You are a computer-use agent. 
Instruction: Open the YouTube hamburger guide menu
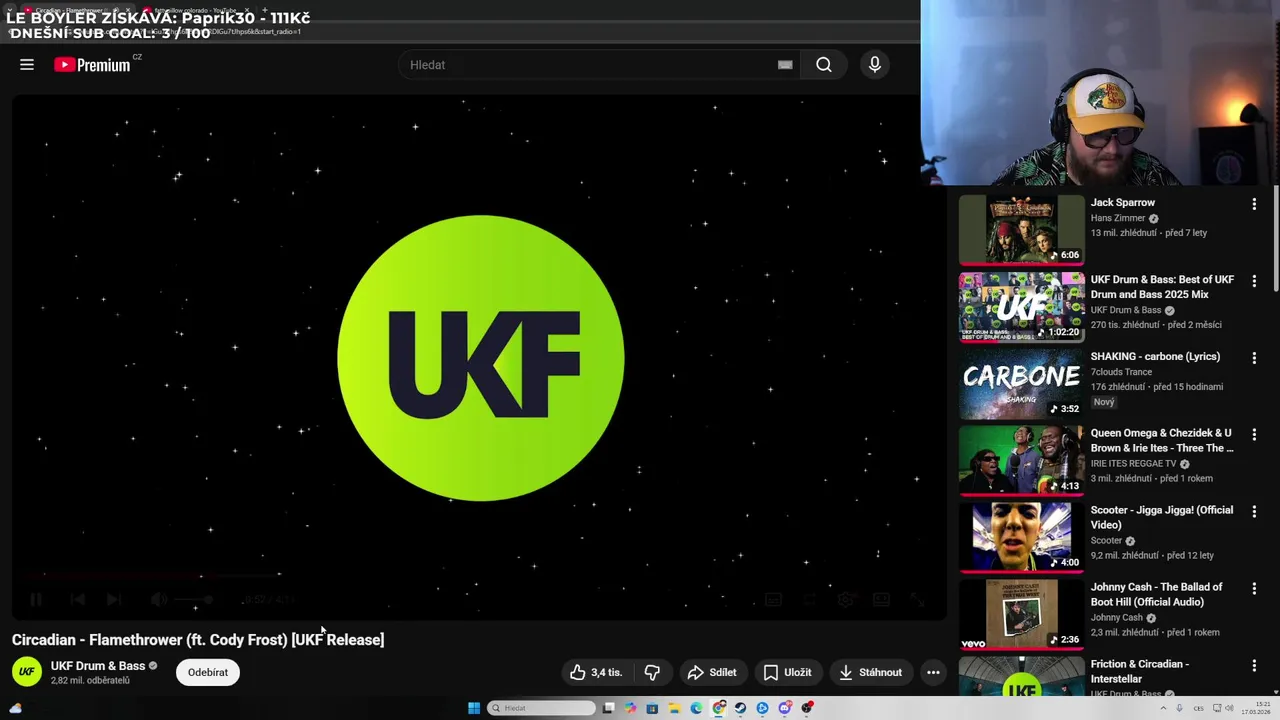coord(27,65)
